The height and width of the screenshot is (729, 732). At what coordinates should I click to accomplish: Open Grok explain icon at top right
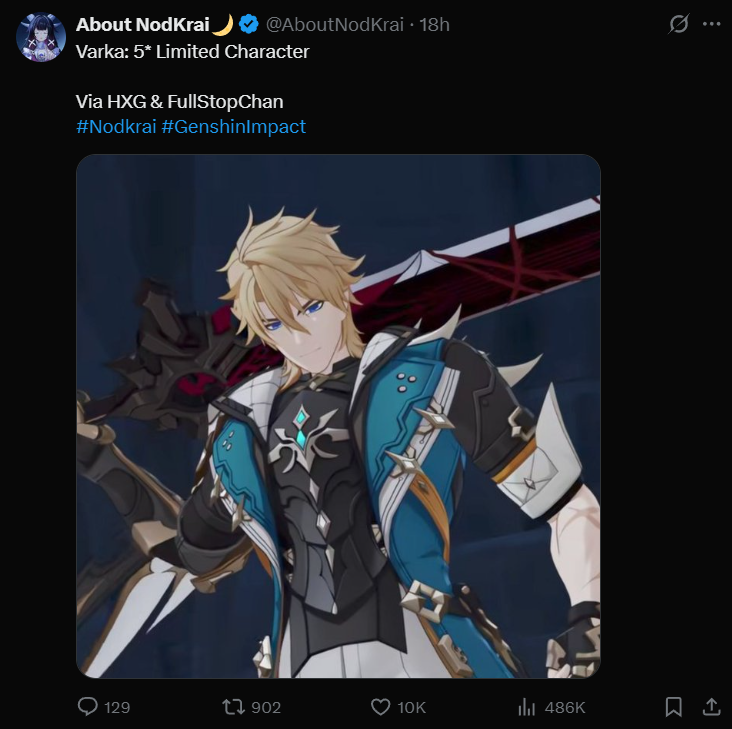click(x=678, y=24)
